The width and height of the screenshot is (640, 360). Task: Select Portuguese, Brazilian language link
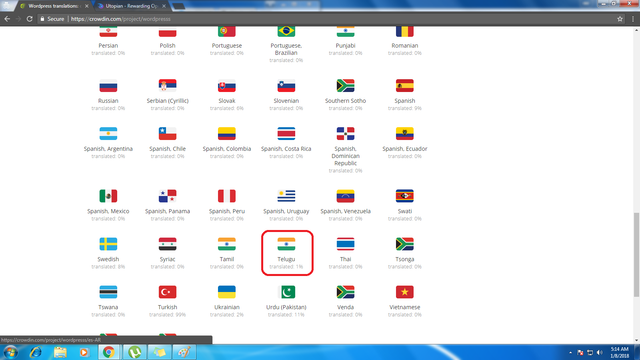pyautogui.click(x=286, y=49)
